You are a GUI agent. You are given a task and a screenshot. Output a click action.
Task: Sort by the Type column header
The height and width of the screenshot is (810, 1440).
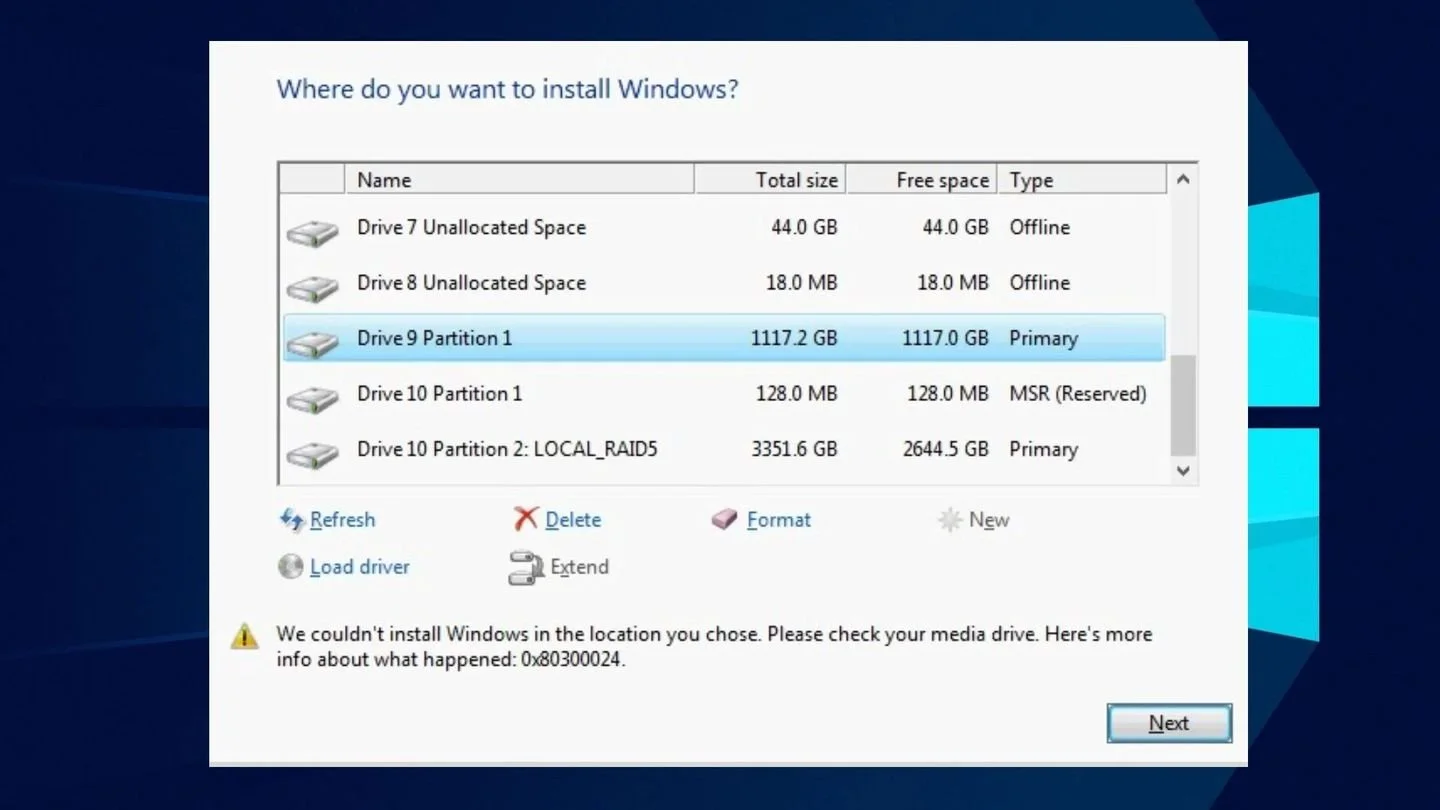[x=1082, y=180]
